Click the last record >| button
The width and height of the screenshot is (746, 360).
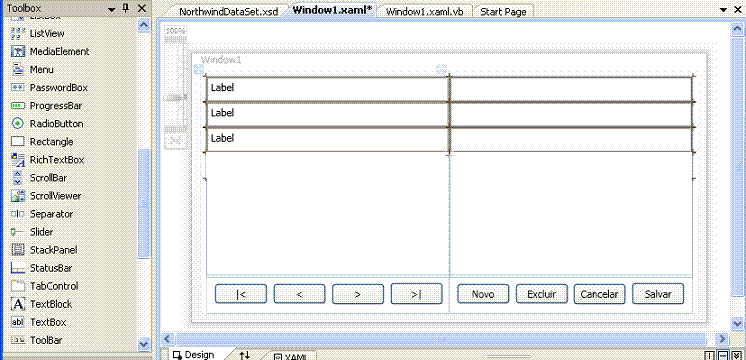[x=416, y=294]
